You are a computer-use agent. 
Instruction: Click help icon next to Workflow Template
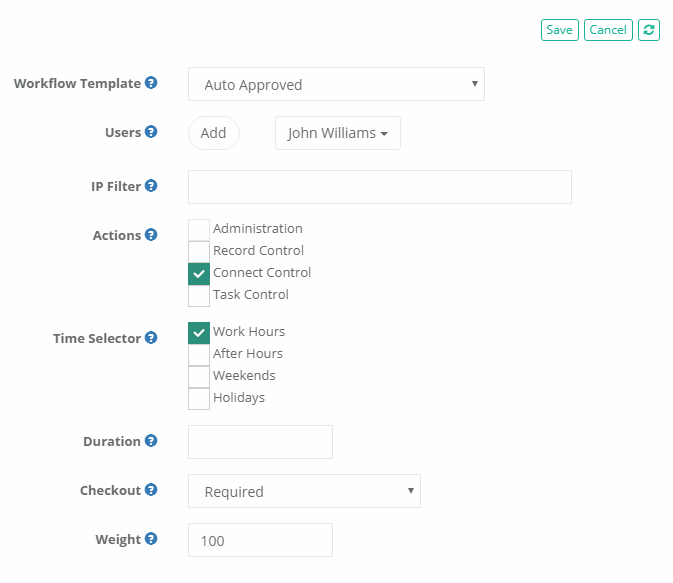(151, 83)
